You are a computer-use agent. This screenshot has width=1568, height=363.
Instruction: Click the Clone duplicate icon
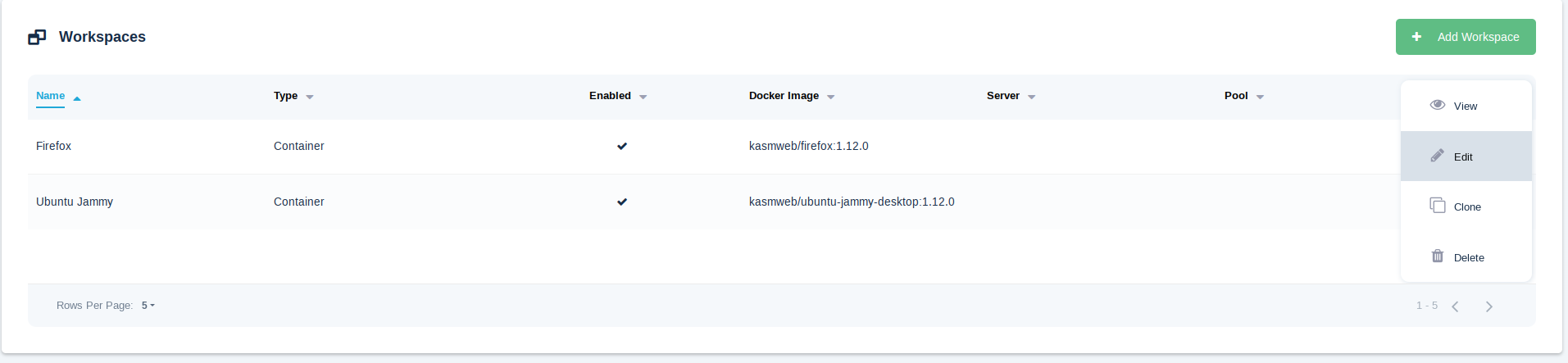coord(1437,206)
